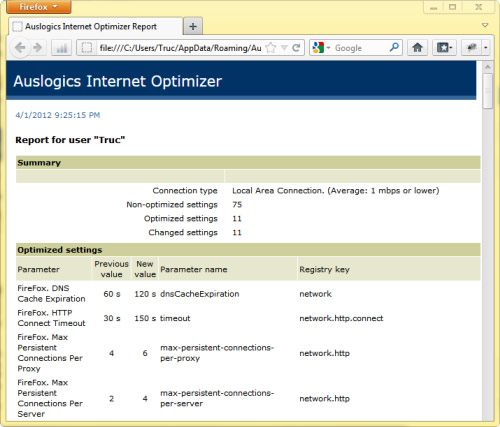Screen dimensions: 500x427
Task: Go forward to the next page
Action: (38, 48)
